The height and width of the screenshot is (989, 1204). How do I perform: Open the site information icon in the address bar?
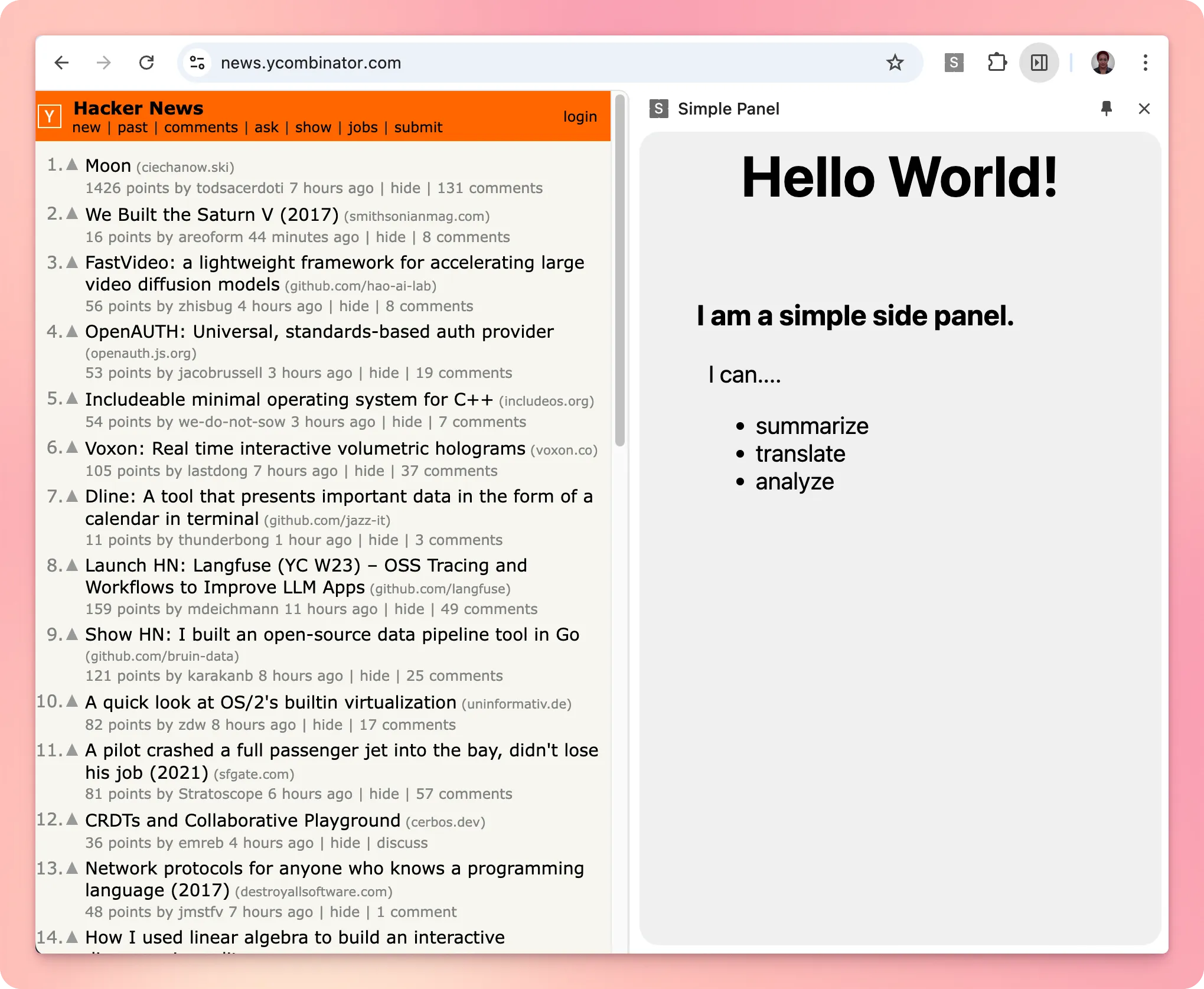(197, 63)
